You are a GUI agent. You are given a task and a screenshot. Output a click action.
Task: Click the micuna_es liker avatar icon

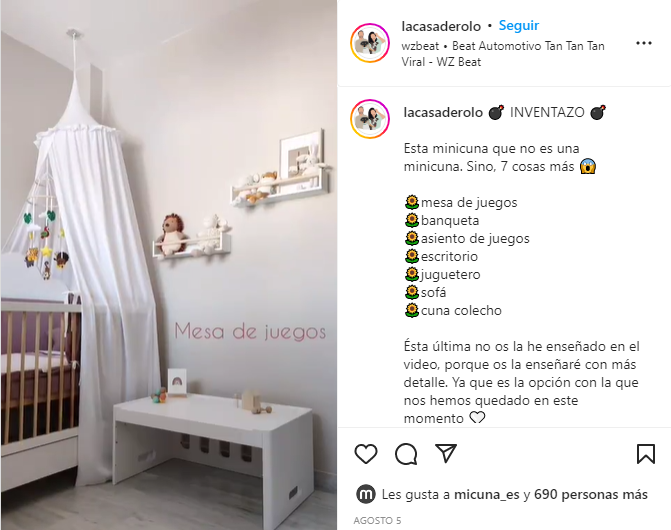point(366,494)
